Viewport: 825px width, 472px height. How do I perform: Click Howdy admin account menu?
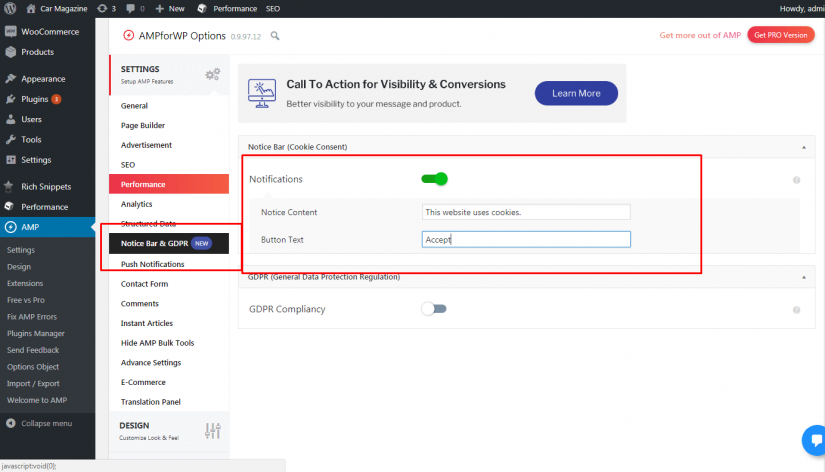point(802,8)
